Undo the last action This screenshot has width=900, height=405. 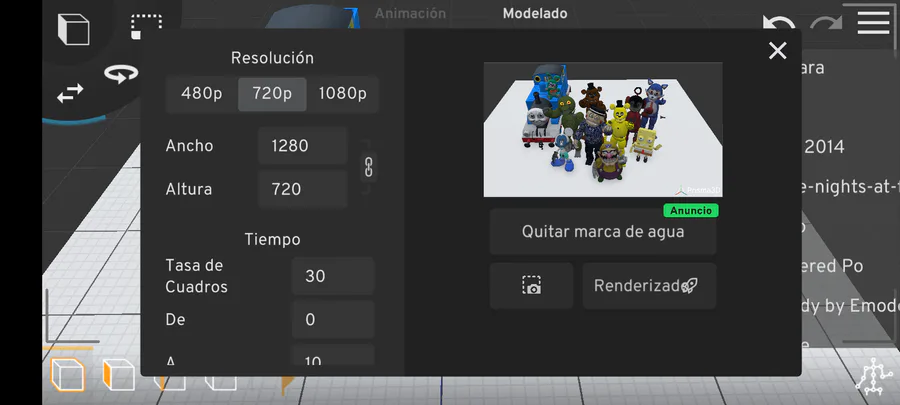pos(779,24)
